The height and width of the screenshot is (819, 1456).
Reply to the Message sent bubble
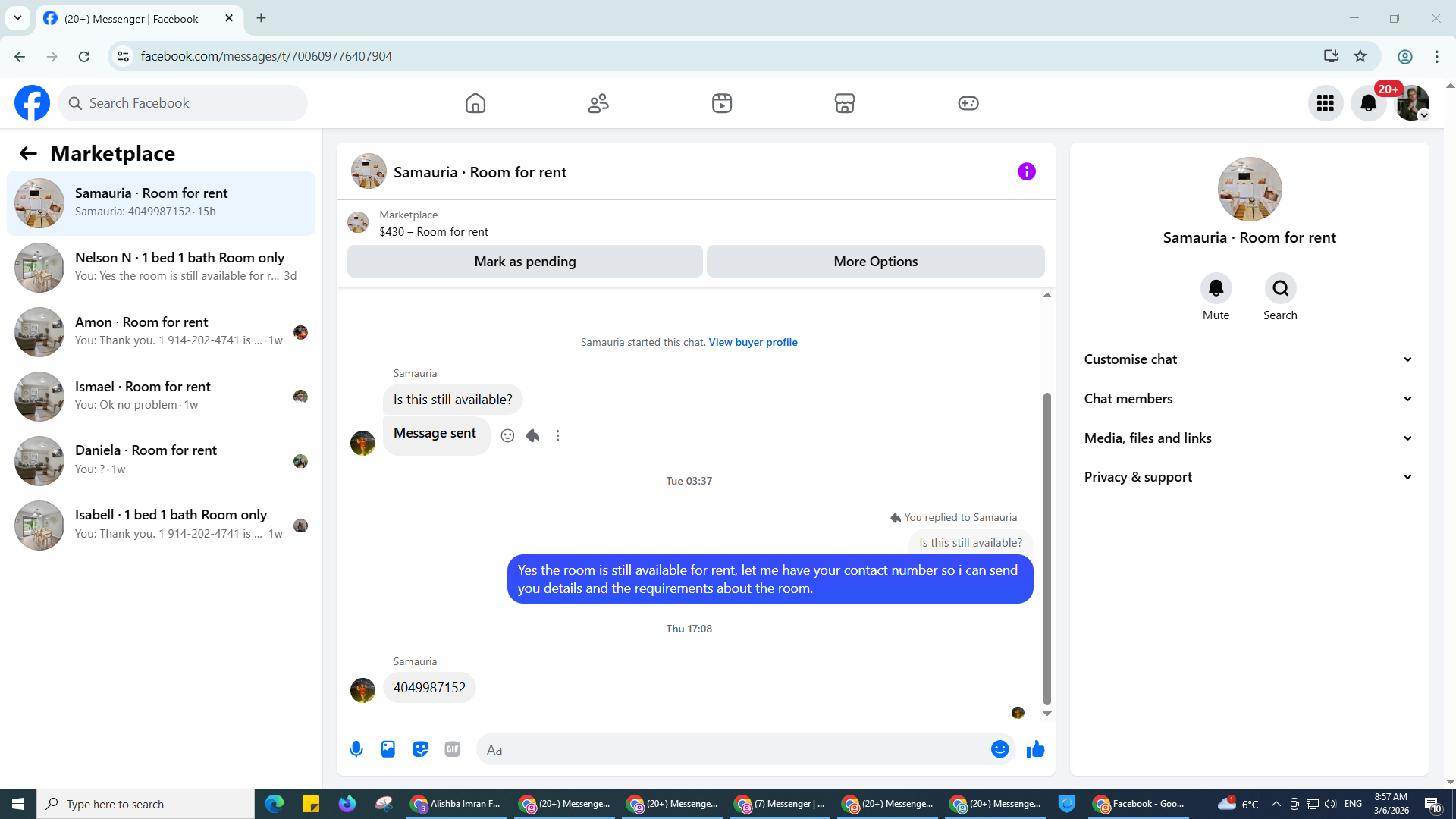[x=533, y=435]
